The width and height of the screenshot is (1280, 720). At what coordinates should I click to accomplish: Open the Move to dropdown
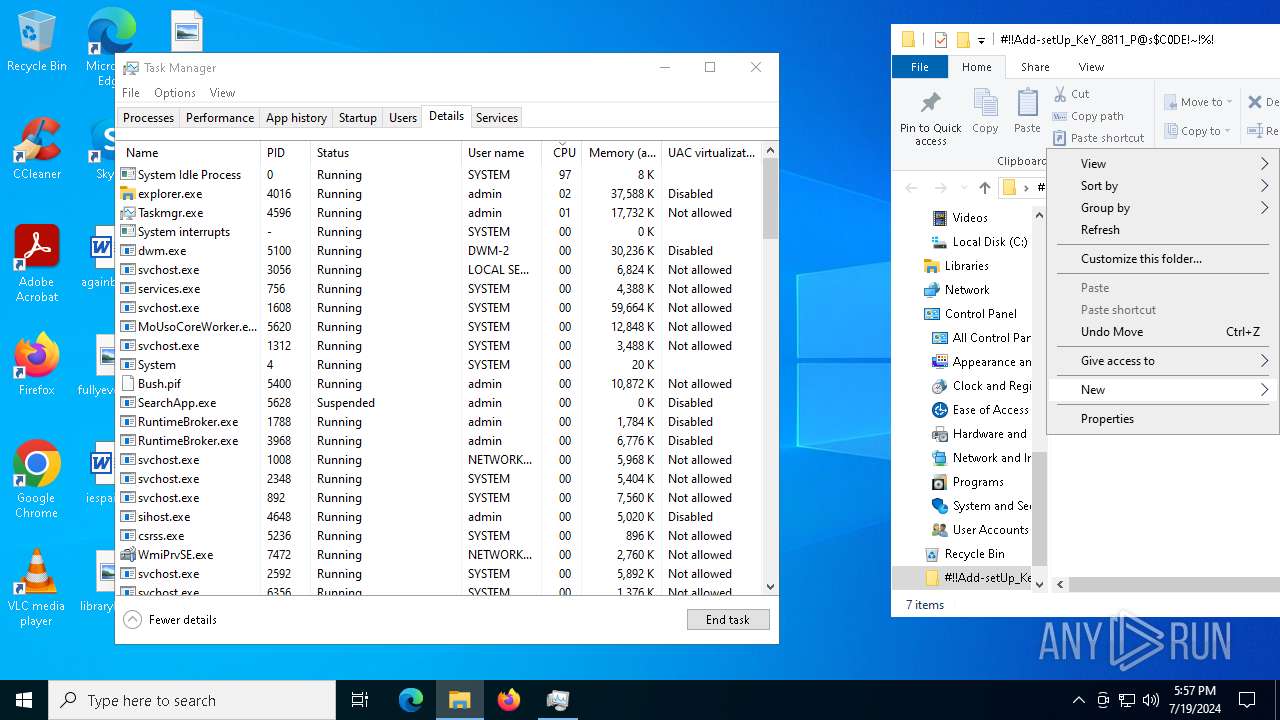pos(1198,102)
